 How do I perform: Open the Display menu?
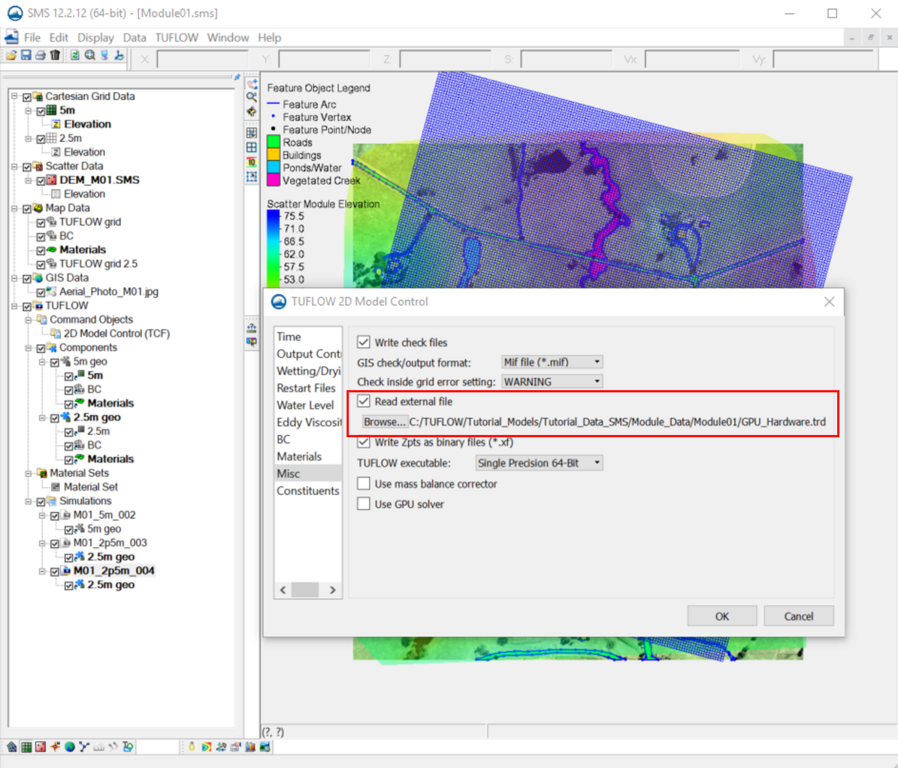(x=95, y=38)
